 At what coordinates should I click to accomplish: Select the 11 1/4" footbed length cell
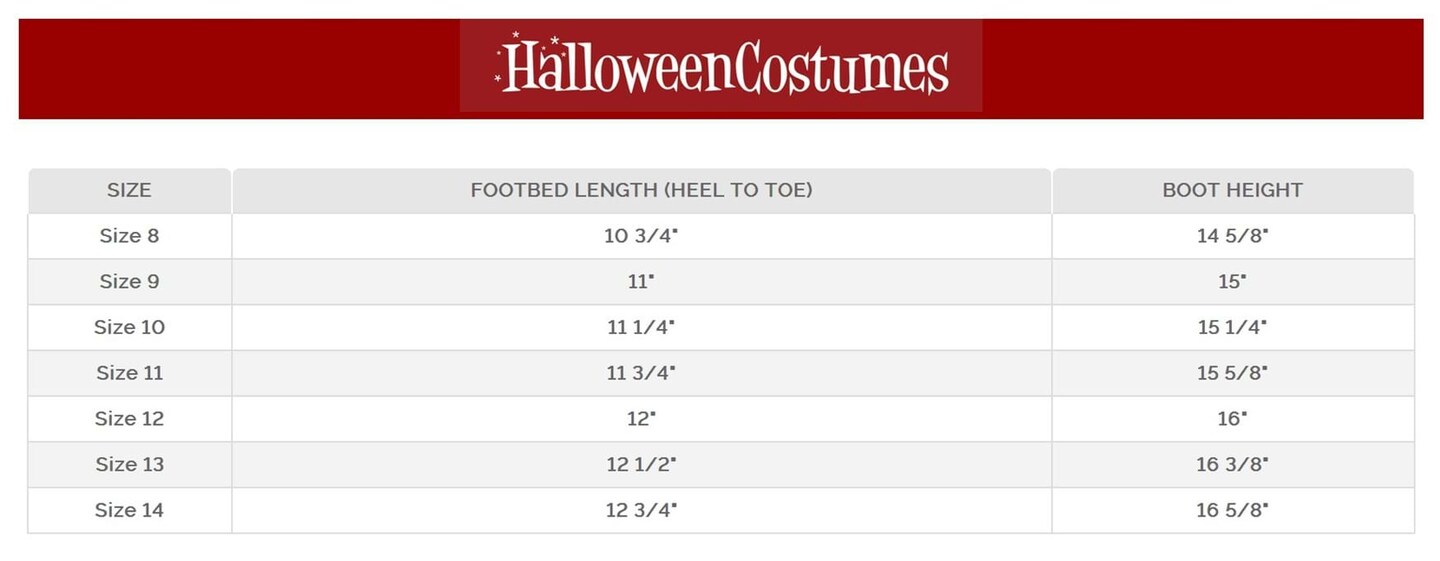(x=641, y=327)
